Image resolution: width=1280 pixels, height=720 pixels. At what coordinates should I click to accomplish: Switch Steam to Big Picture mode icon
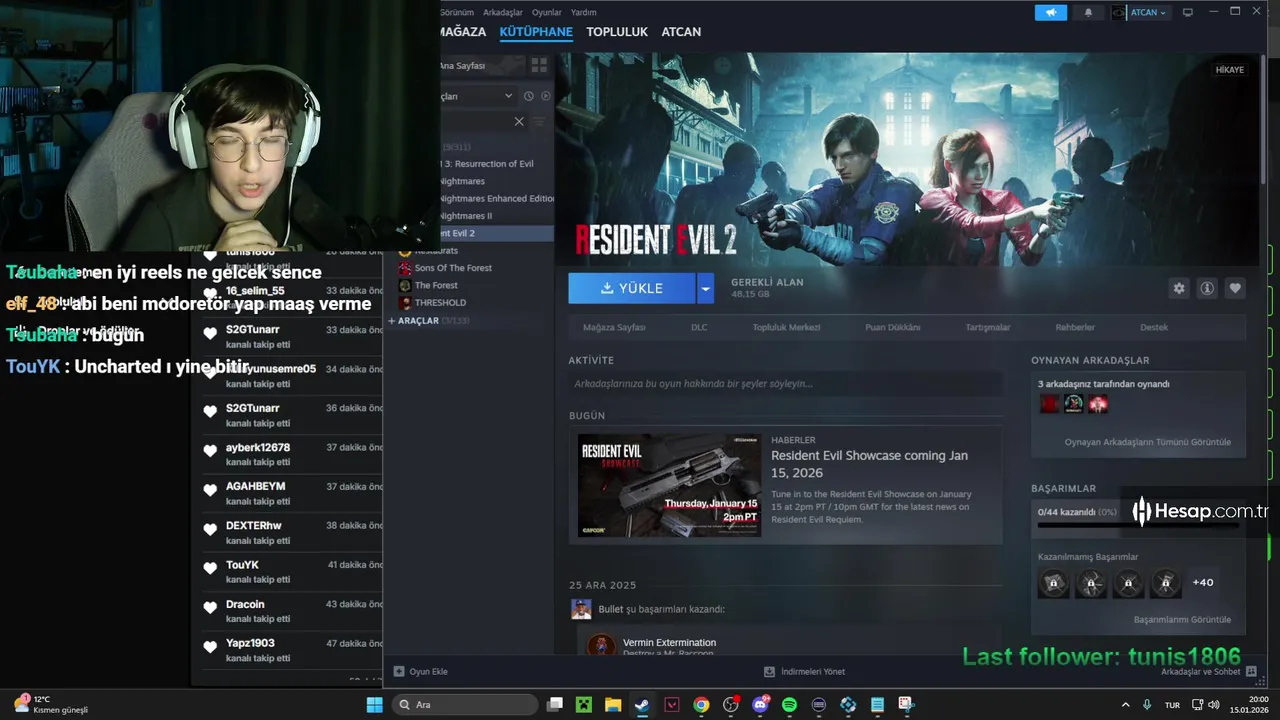(x=1188, y=12)
